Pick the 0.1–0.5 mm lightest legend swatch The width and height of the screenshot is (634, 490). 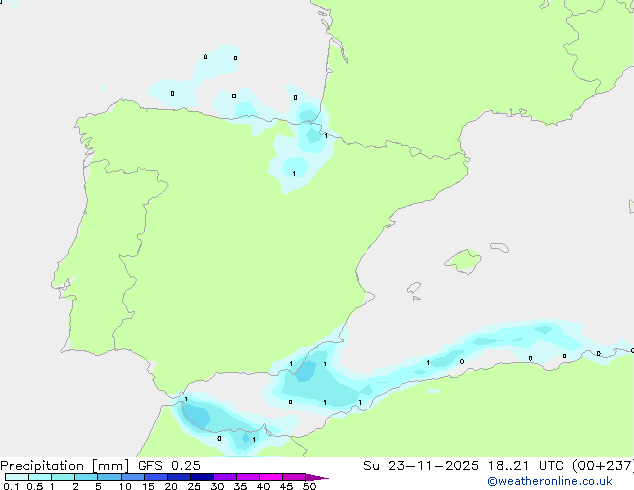click(x=17, y=477)
